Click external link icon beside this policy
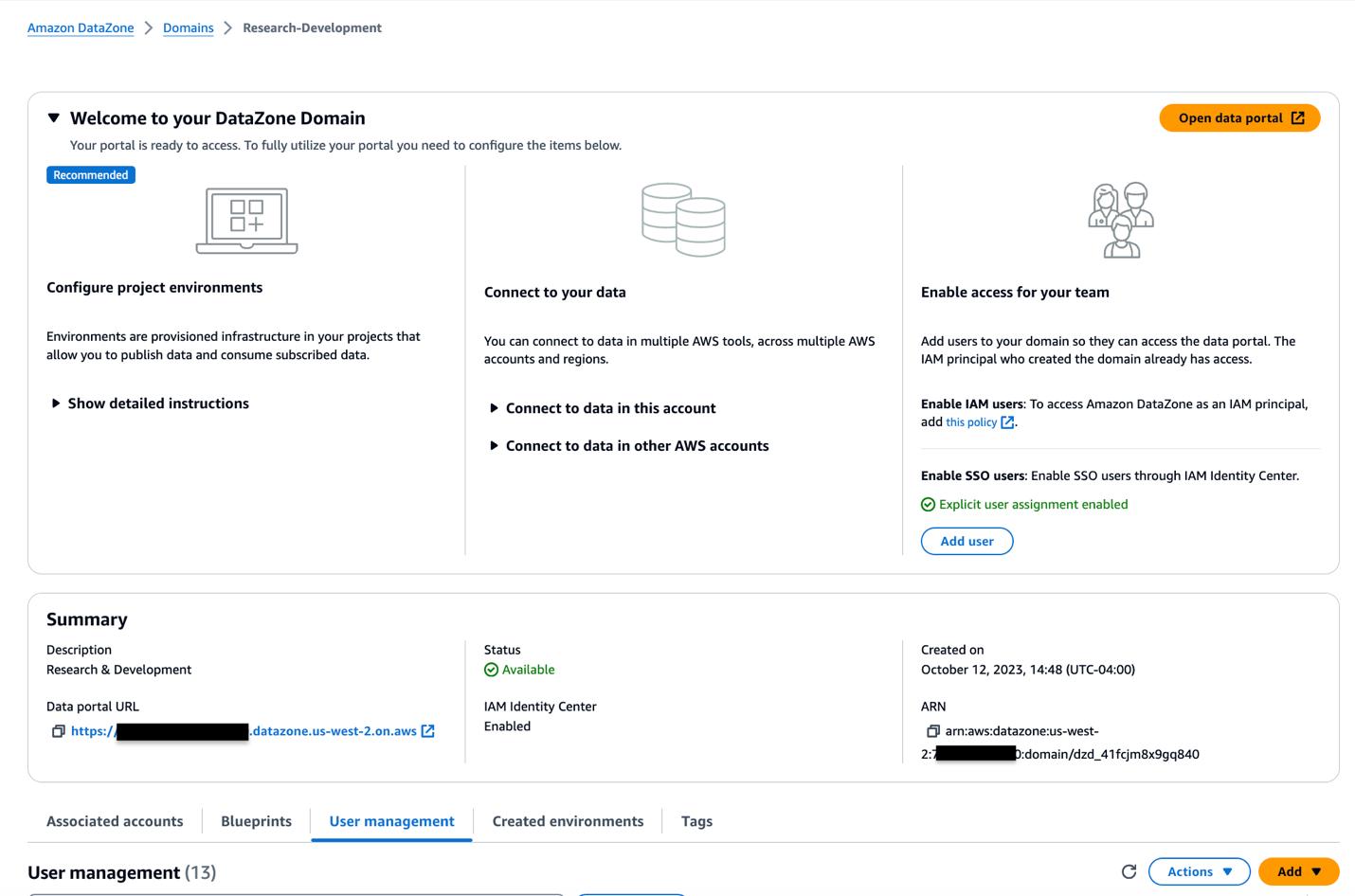Screen dimensions: 1355x896 [1007, 422]
